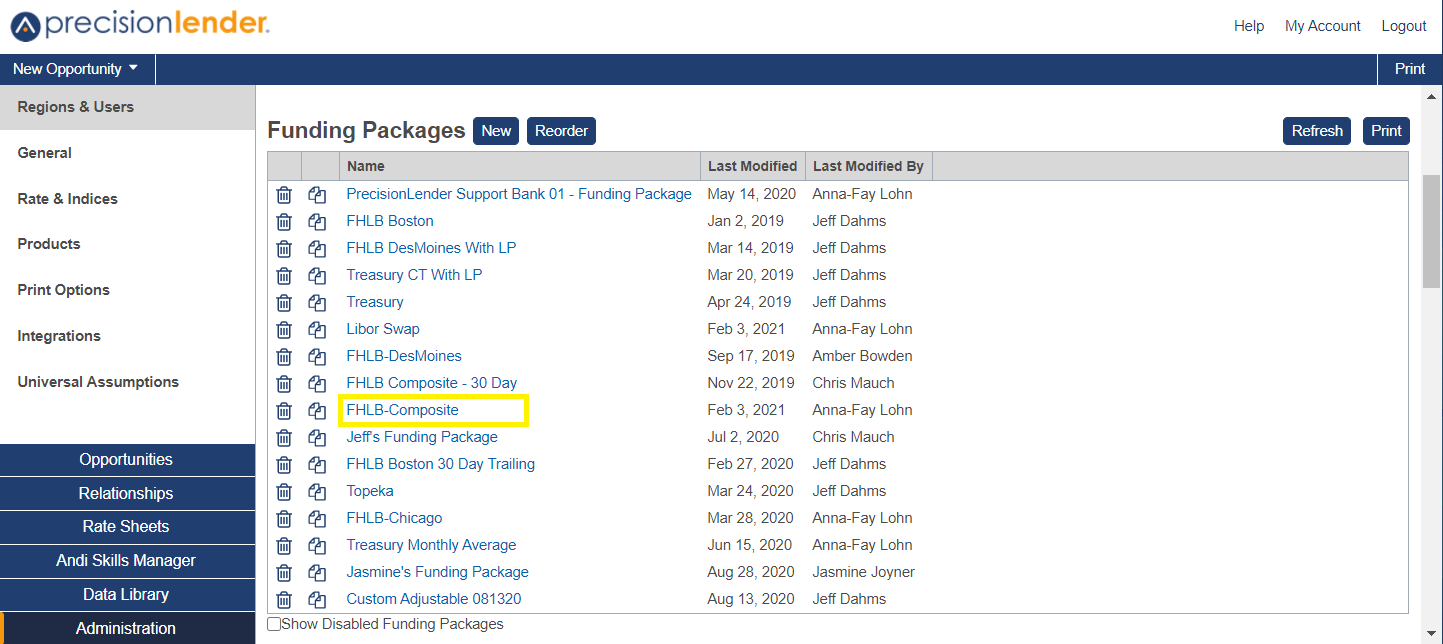
Task: Copy Treasury Monthly Average package
Action: pos(317,545)
